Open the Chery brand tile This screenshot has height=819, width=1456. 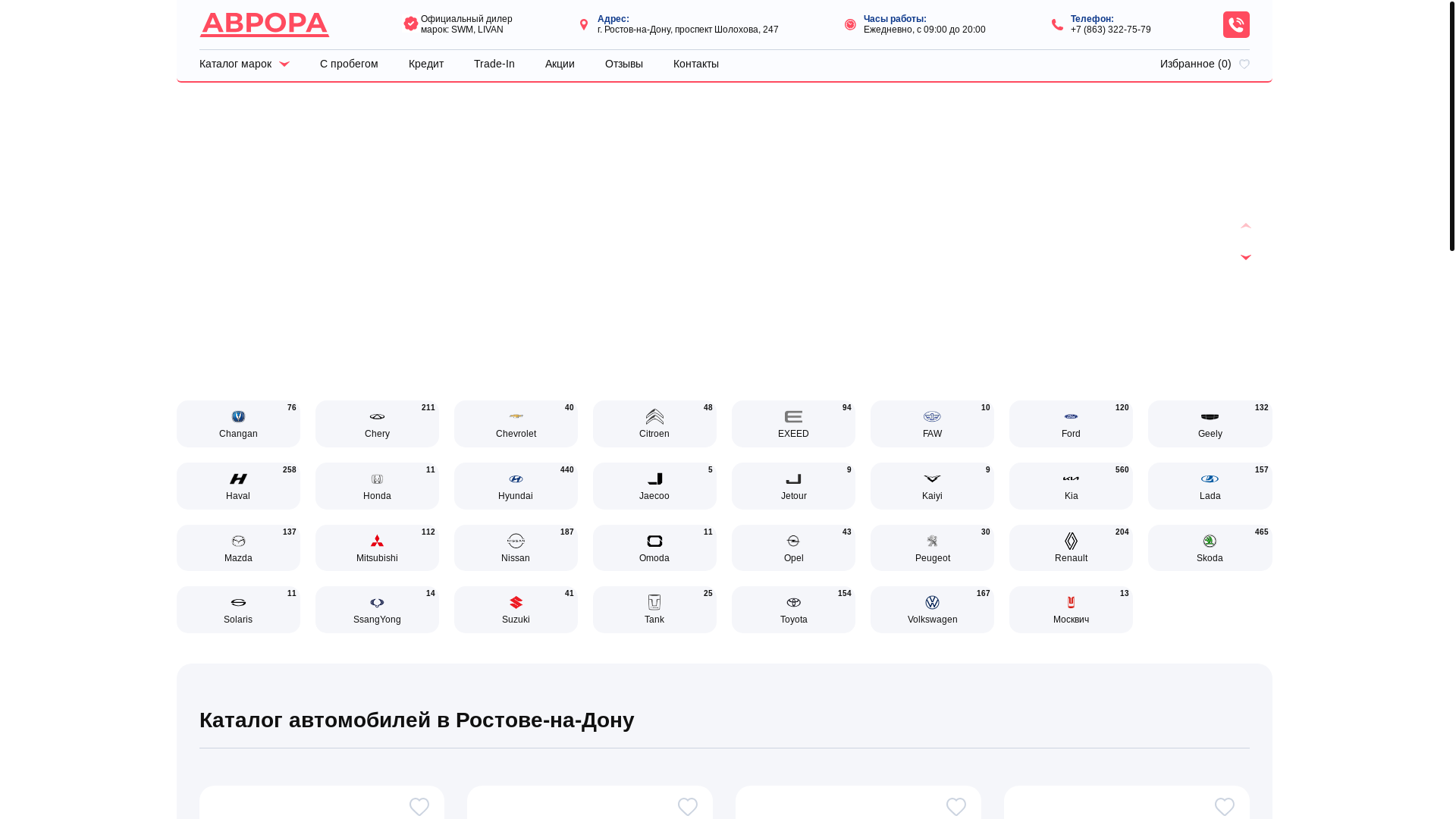tap(377, 424)
